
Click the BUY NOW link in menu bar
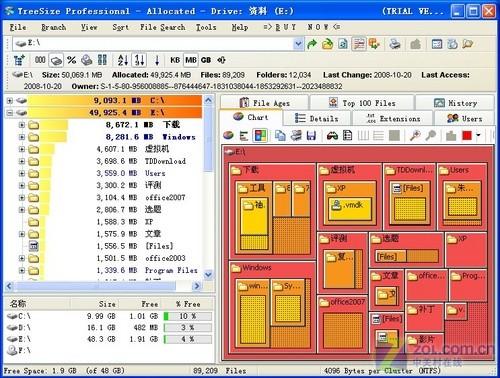(x=302, y=27)
